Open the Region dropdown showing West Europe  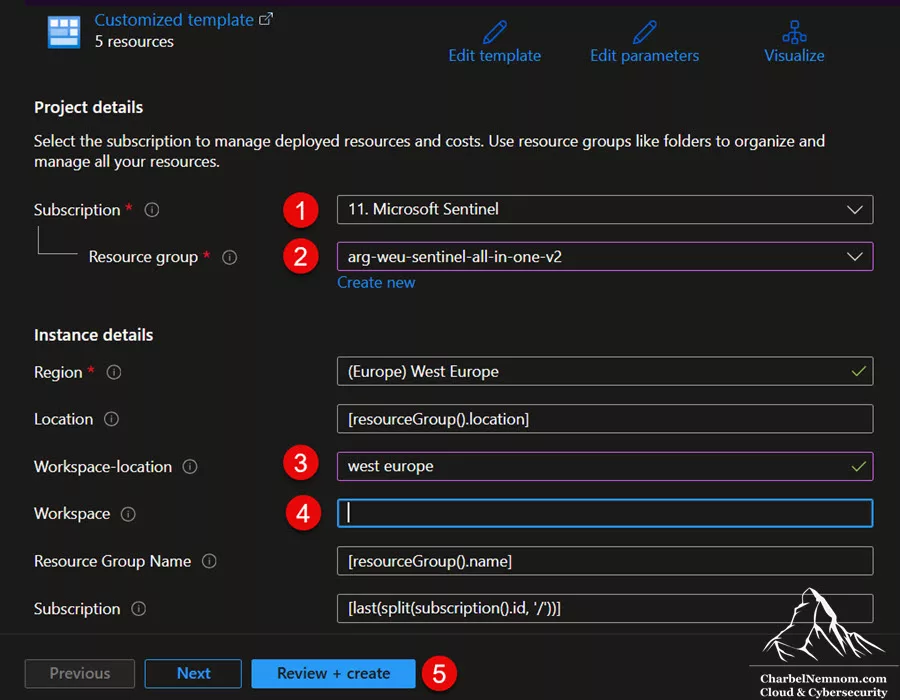(x=605, y=371)
